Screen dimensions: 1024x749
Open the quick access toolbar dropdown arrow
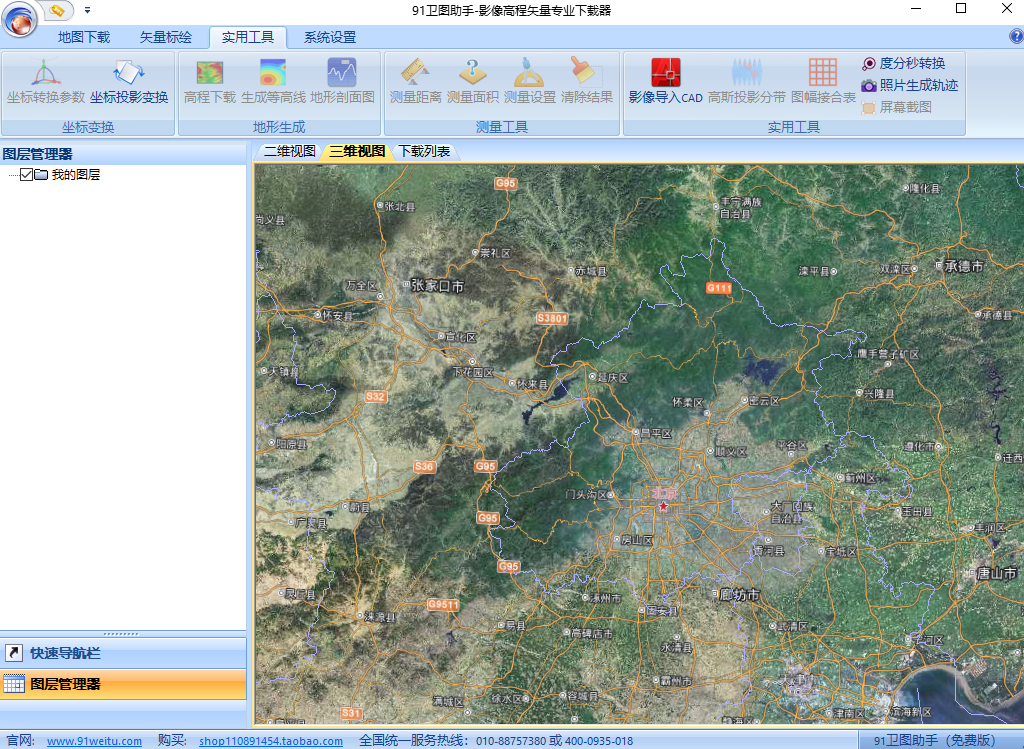point(88,10)
